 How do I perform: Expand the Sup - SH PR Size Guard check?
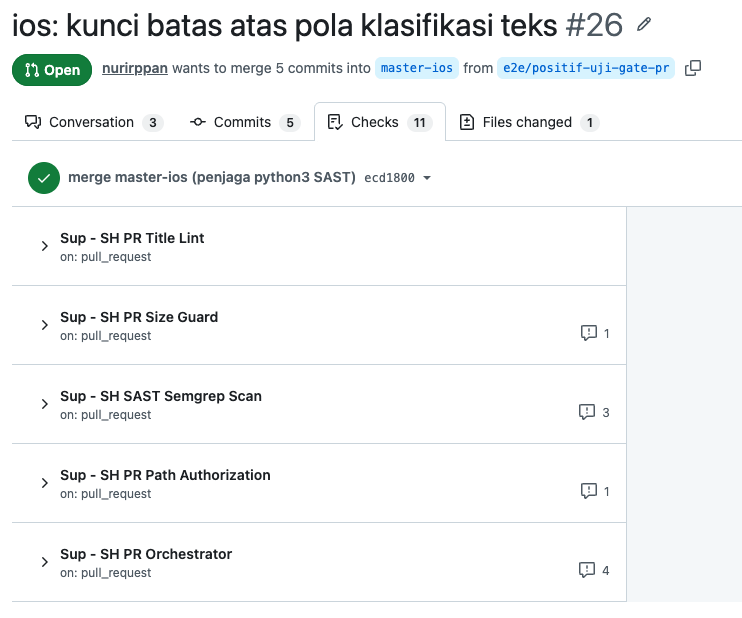pos(44,325)
